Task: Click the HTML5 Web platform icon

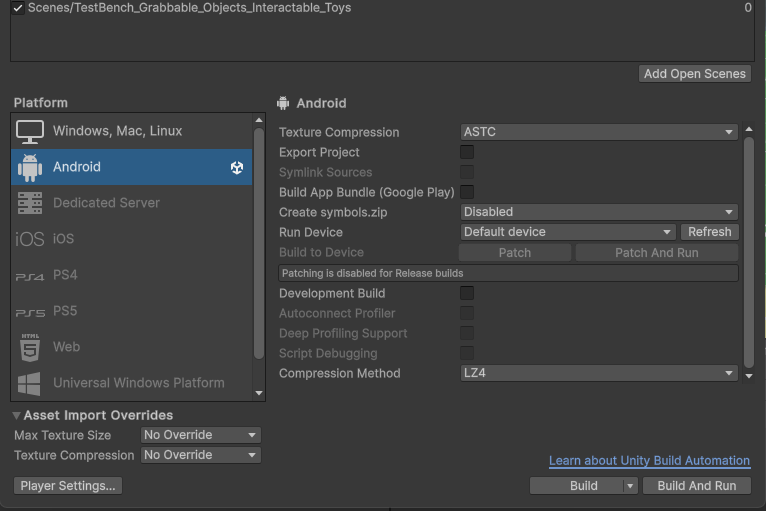Action: point(30,347)
